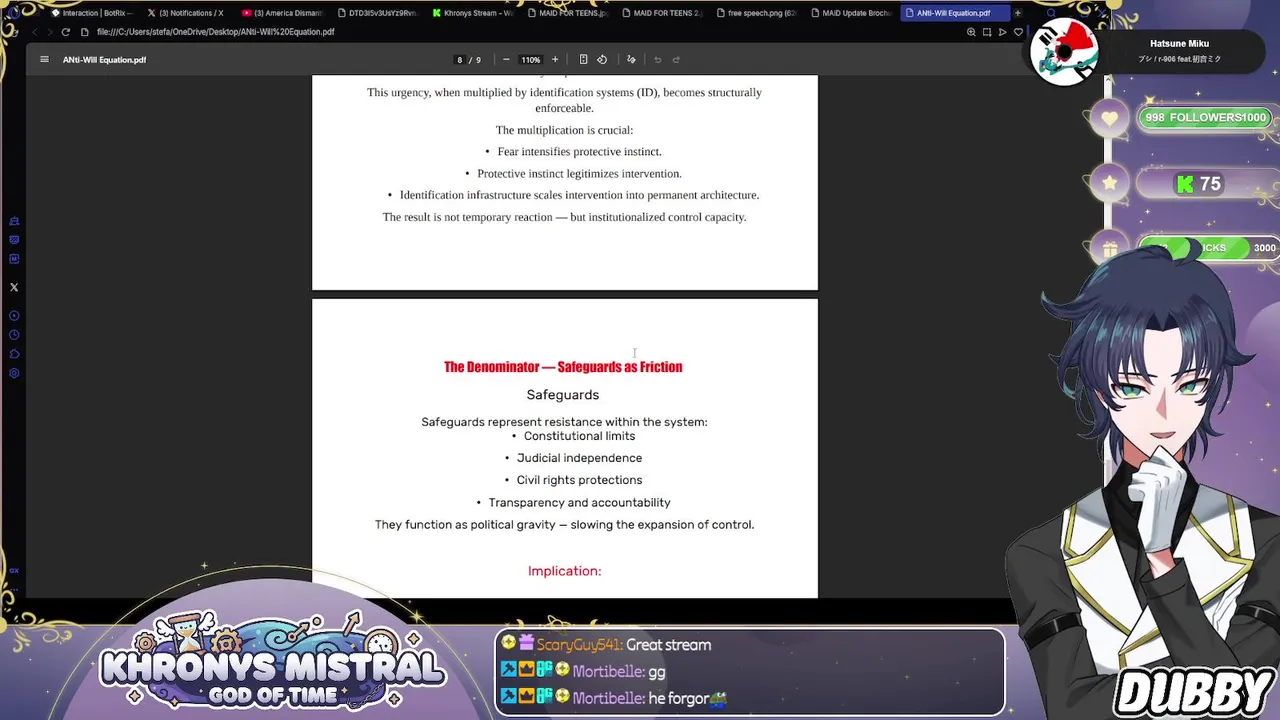
Task: Reload the page in the browser
Action: click(66, 32)
